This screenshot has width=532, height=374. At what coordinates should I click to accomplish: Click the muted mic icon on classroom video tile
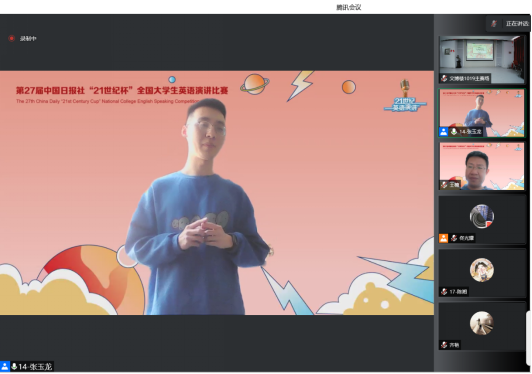tap(444, 78)
